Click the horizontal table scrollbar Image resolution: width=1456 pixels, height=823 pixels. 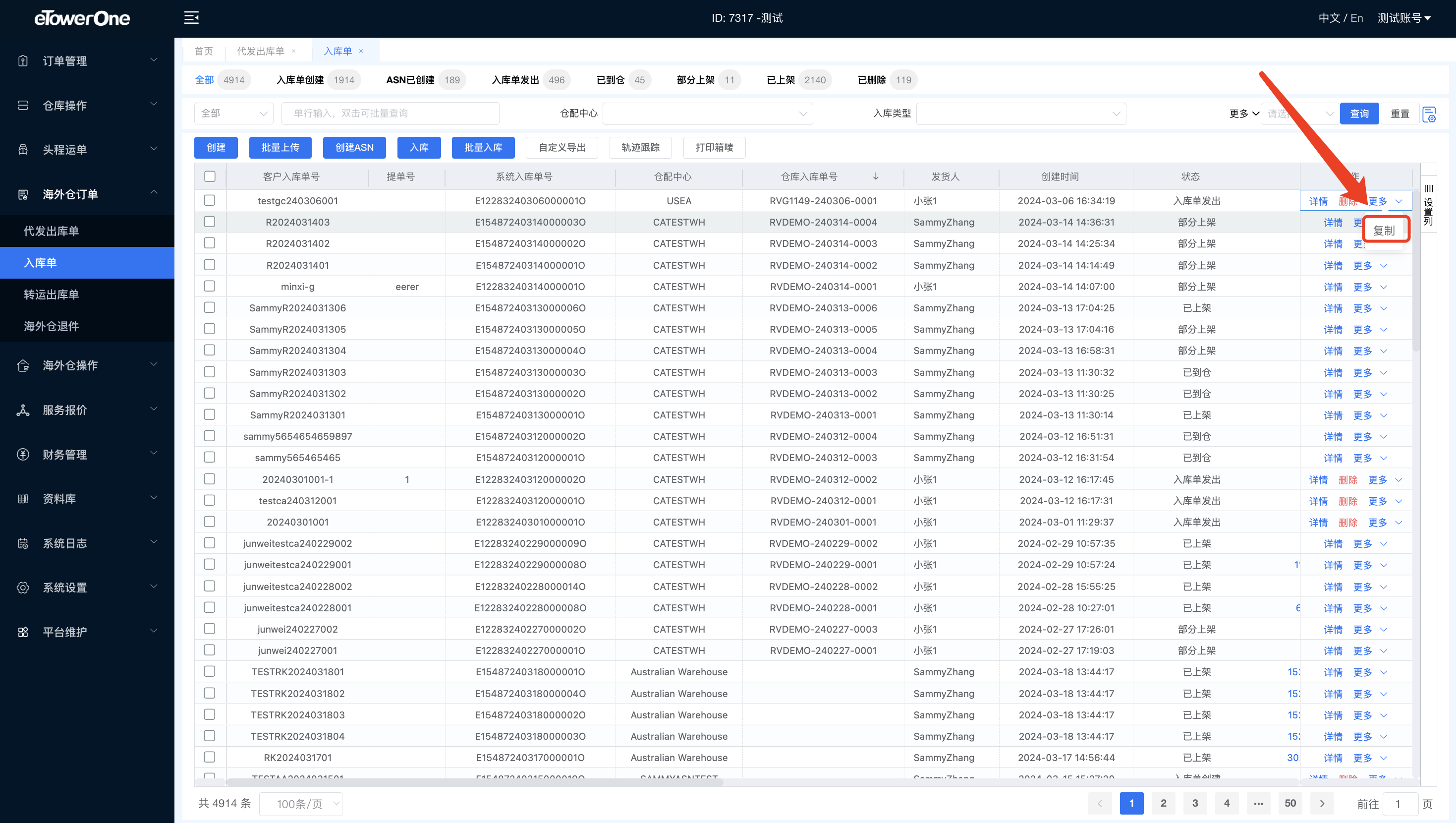(475, 782)
